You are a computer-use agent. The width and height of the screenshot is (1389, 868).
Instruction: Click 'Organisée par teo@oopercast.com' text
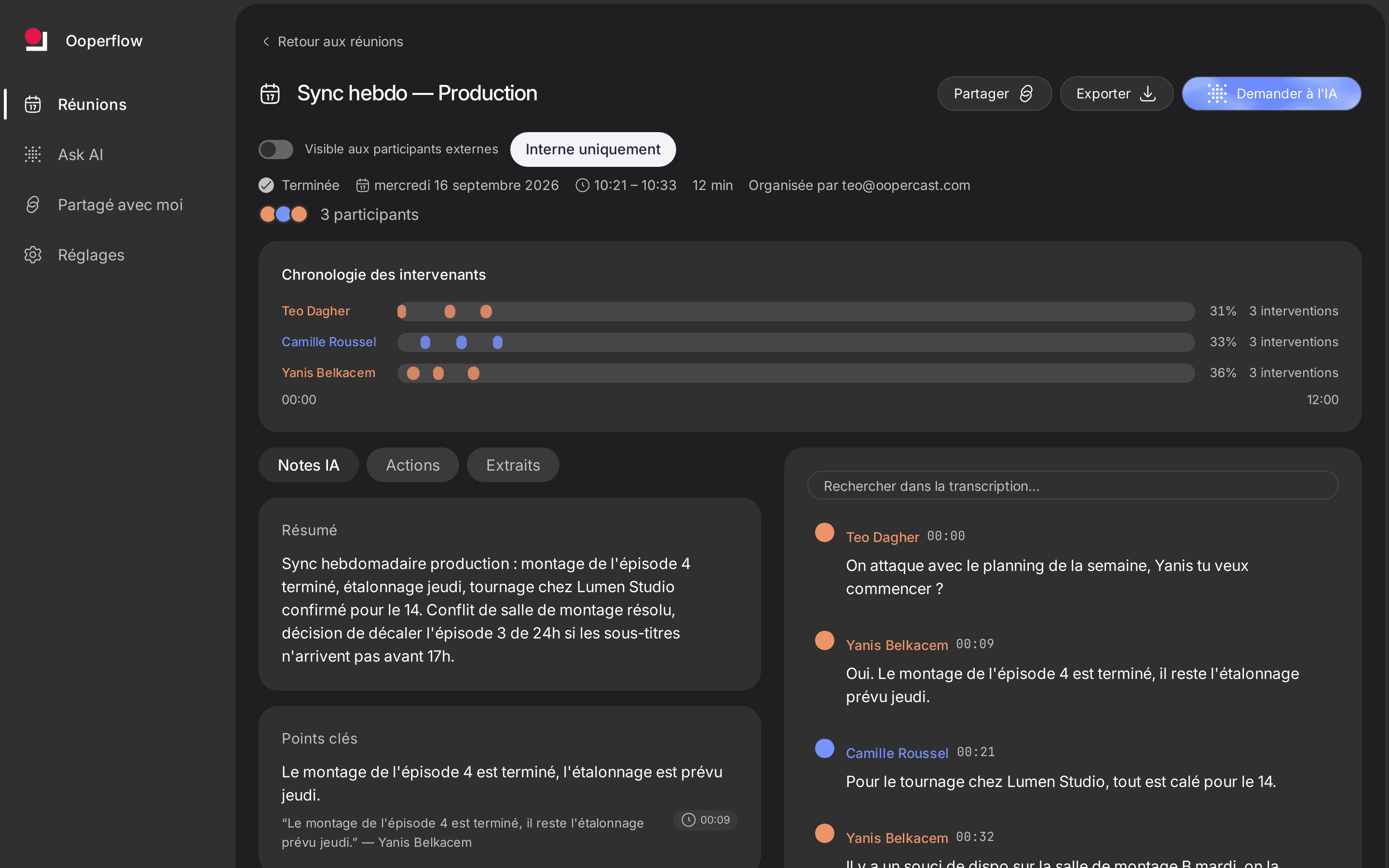[859, 186]
